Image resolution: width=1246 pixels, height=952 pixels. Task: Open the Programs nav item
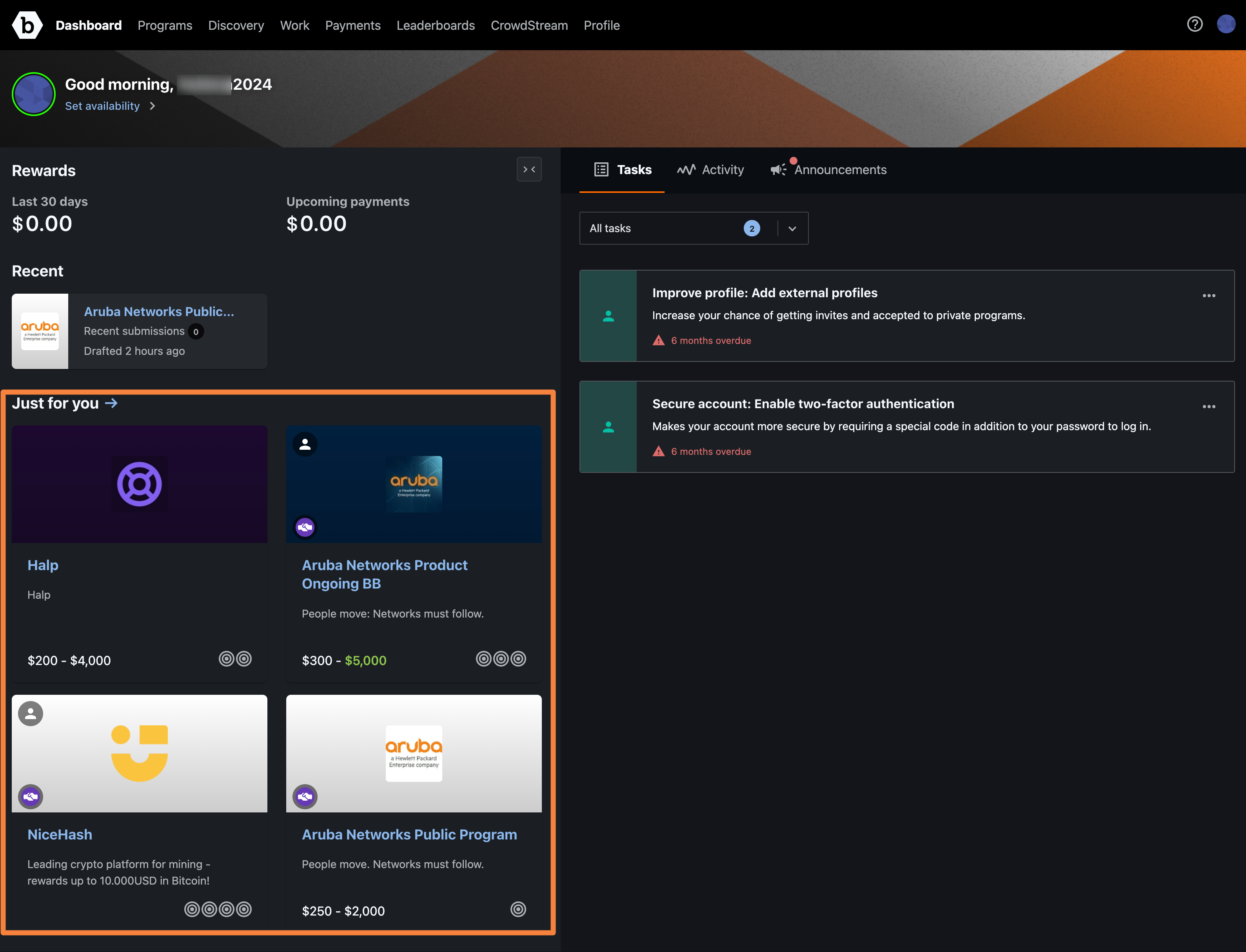165,25
